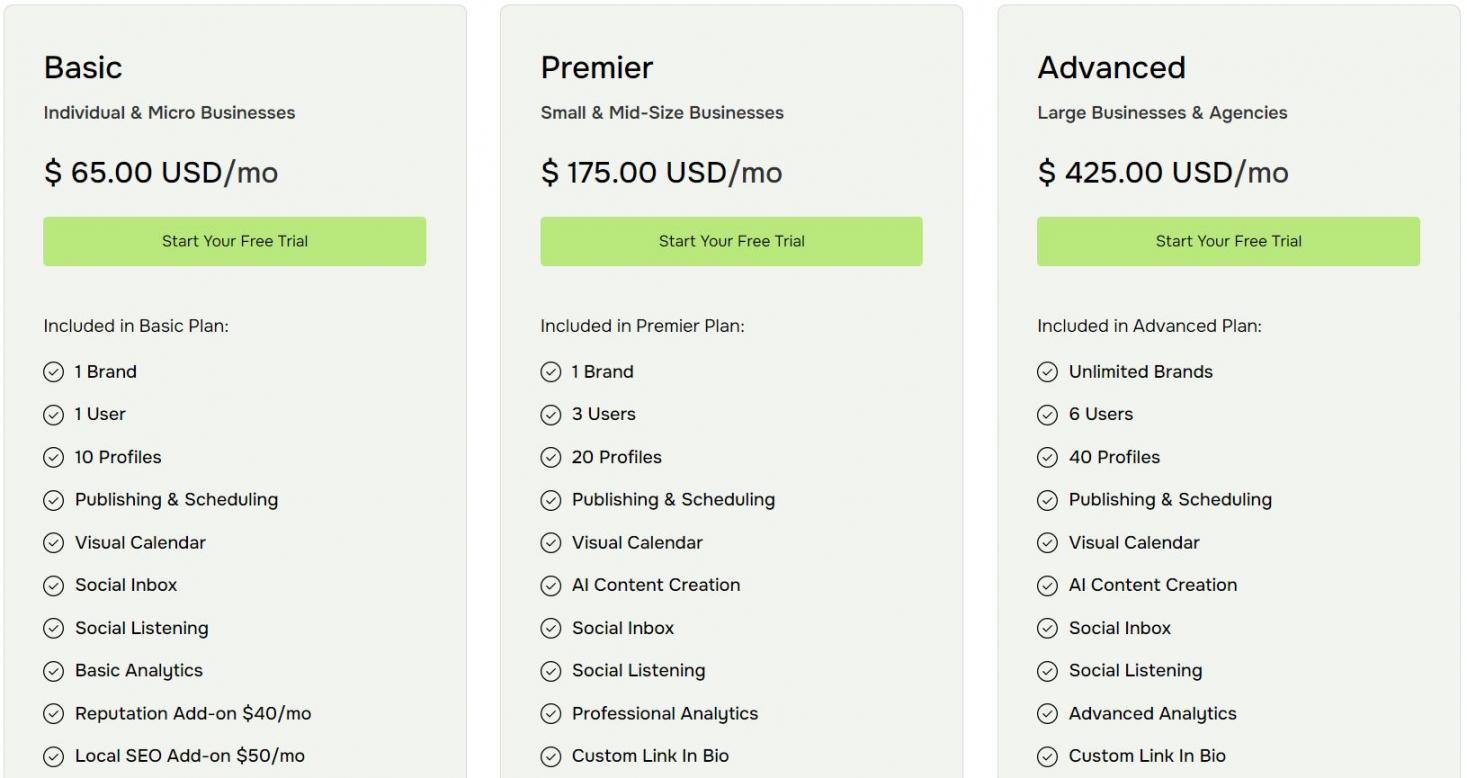Click checkmark icon beside Basic's 1 Brand
The image size is (1467, 778).
[53, 372]
